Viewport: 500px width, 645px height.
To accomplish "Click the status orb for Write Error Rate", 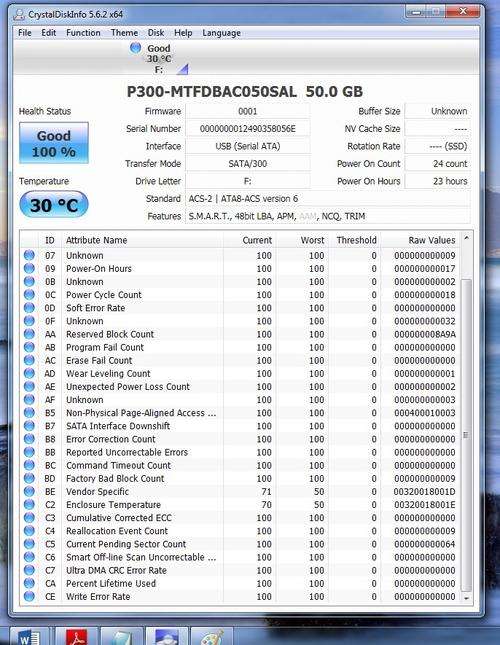I will [x=29, y=596].
